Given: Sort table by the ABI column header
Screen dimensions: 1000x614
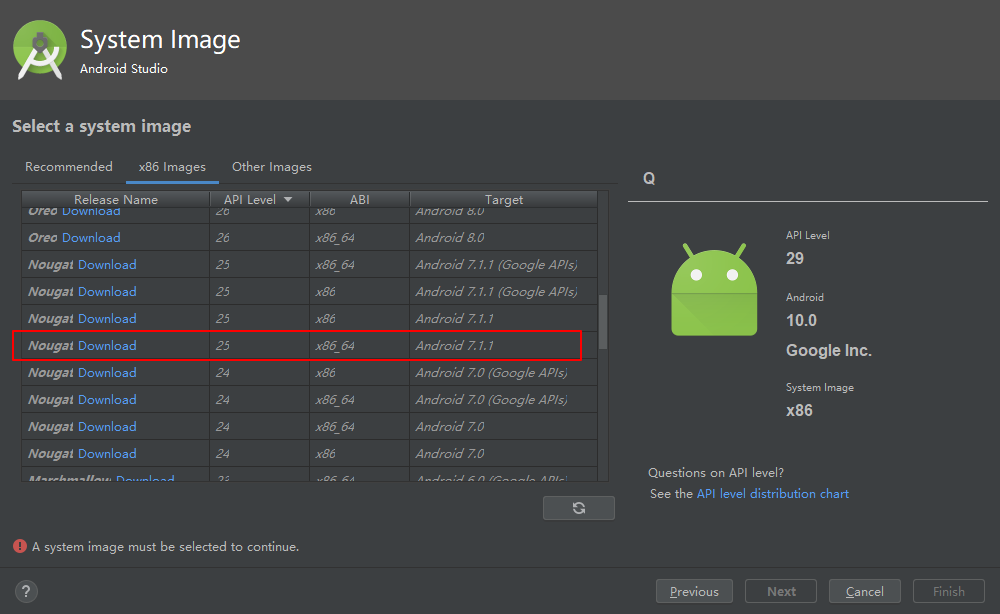Looking at the screenshot, I should 360,199.
